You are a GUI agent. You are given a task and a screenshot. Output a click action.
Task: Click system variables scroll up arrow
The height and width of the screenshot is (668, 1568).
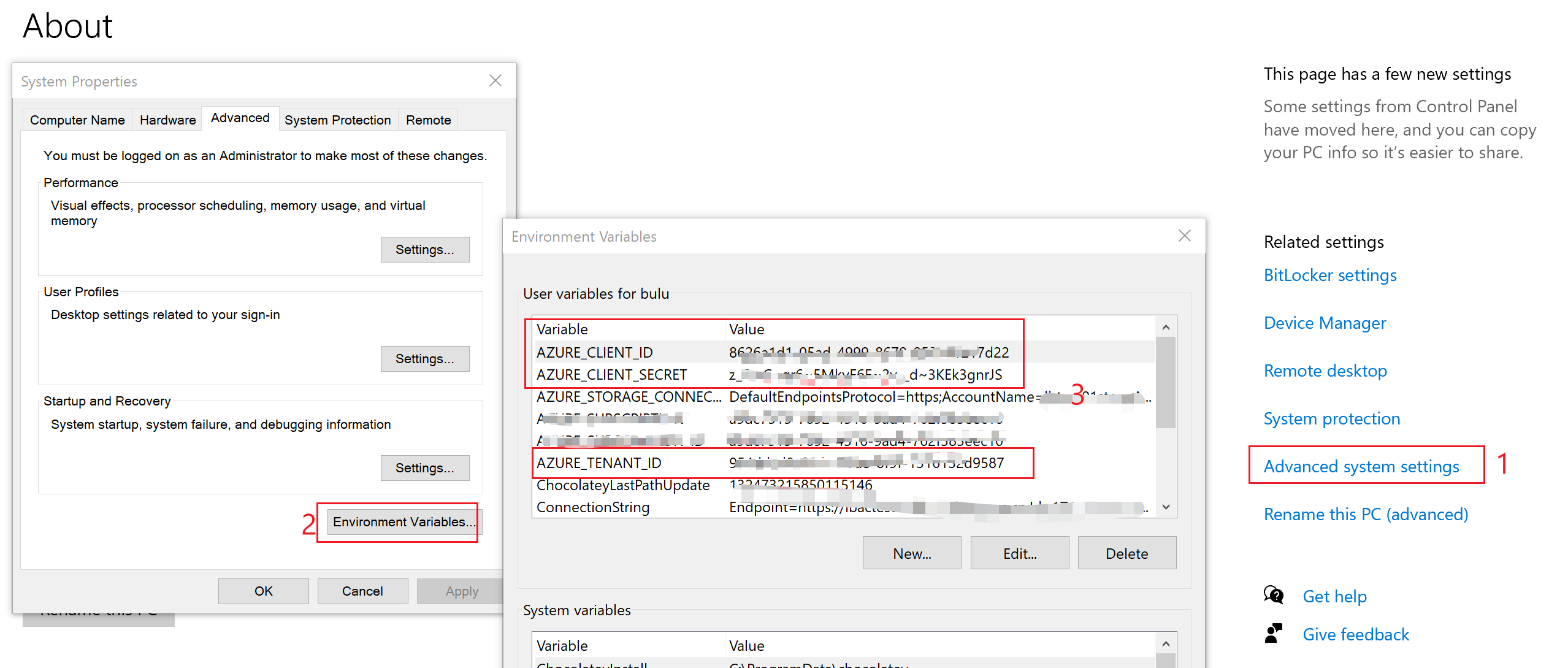coord(1166,644)
